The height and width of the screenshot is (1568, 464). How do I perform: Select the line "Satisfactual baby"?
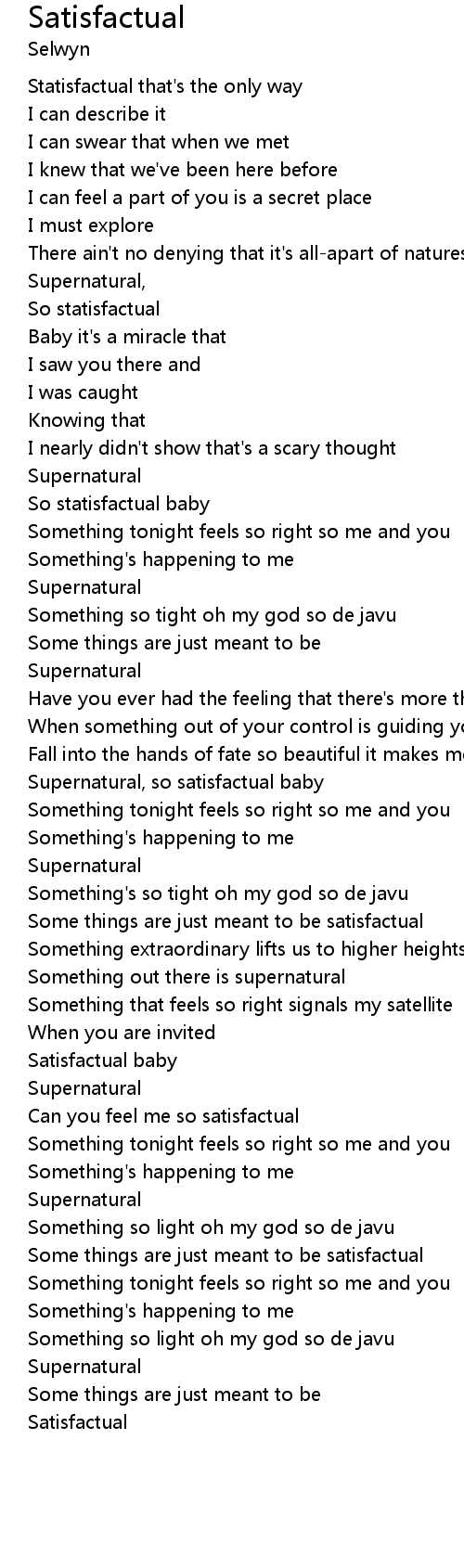coord(103,1060)
